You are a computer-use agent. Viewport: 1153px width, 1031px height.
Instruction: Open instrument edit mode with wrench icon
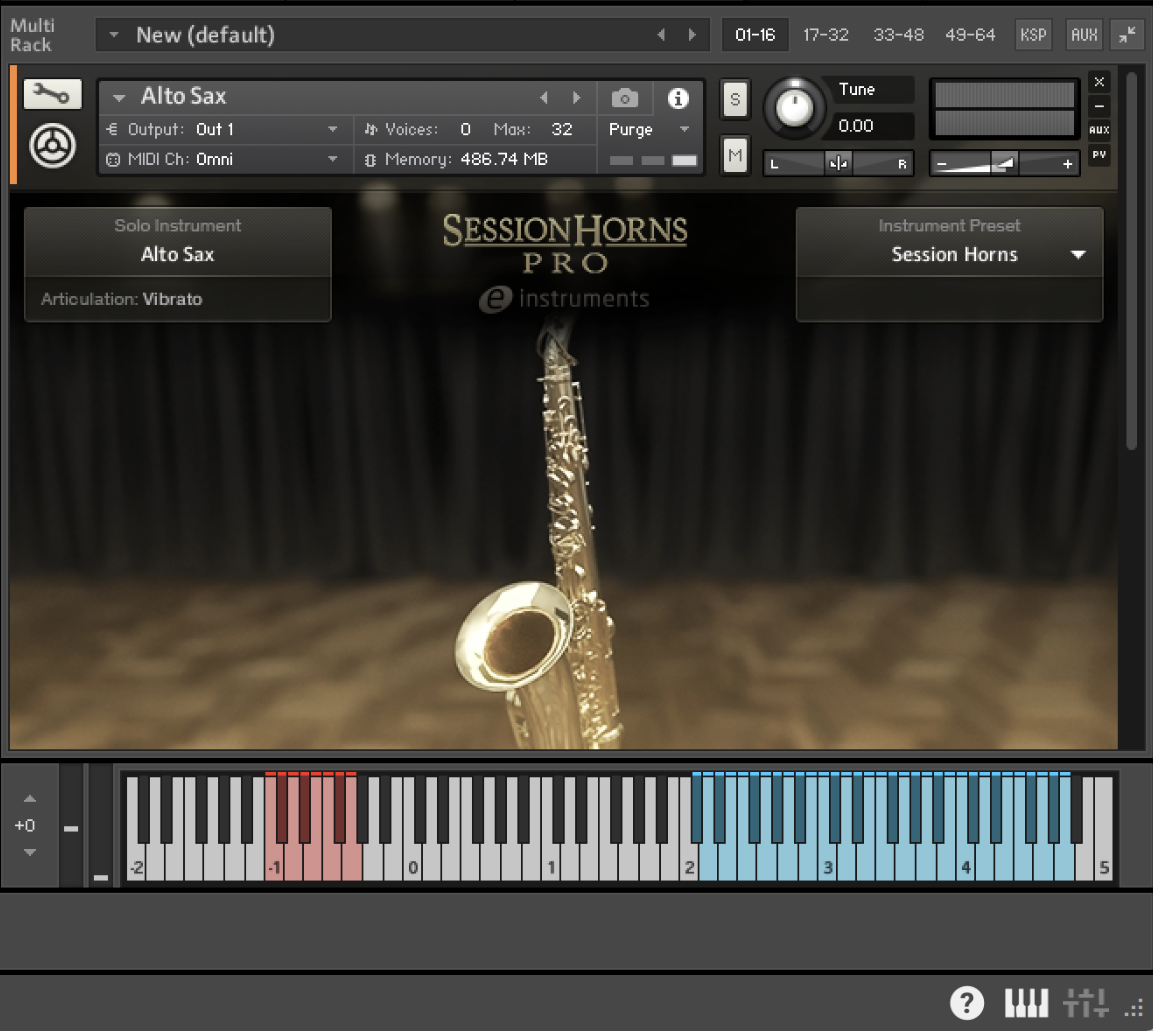(x=52, y=93)
